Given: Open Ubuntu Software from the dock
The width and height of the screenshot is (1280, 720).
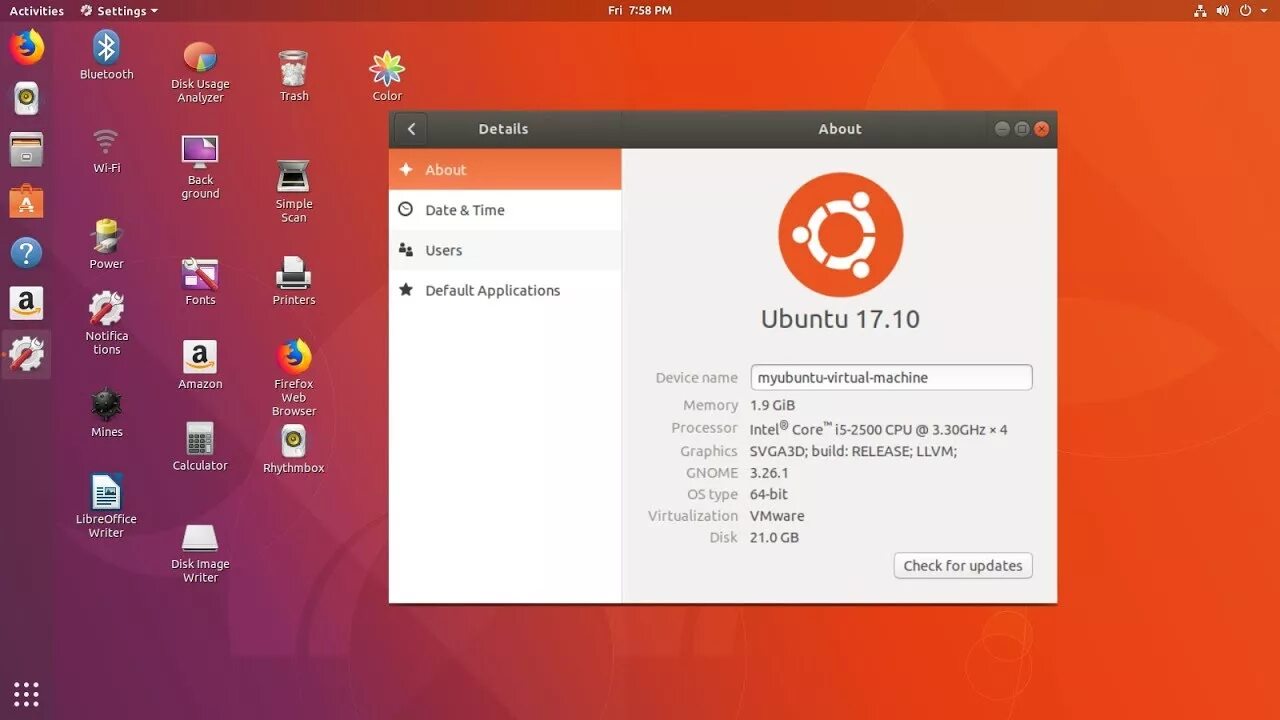Looking at the screenshot, I should (27, 201).
